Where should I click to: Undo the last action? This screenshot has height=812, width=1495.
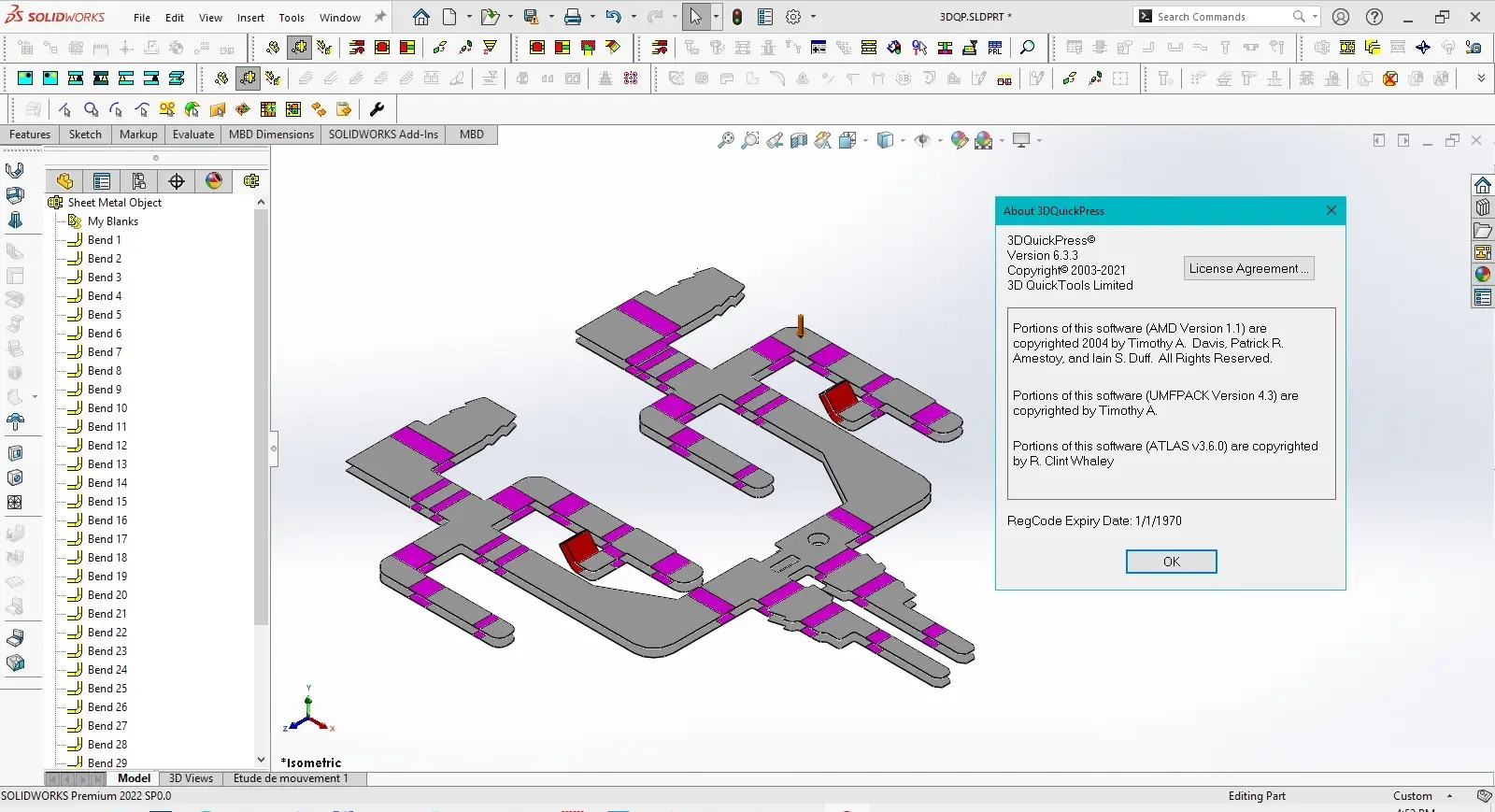coord(613,17)
